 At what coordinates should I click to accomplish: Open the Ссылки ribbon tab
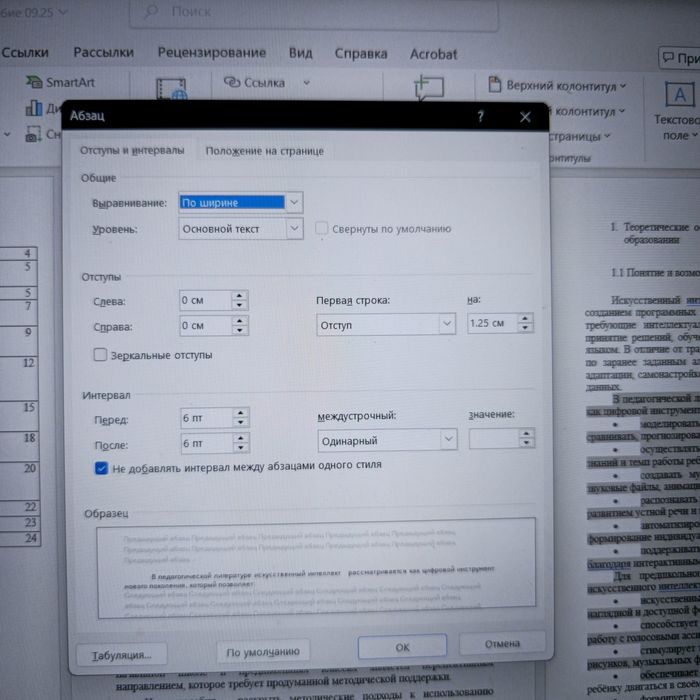(x=25, y=52)
